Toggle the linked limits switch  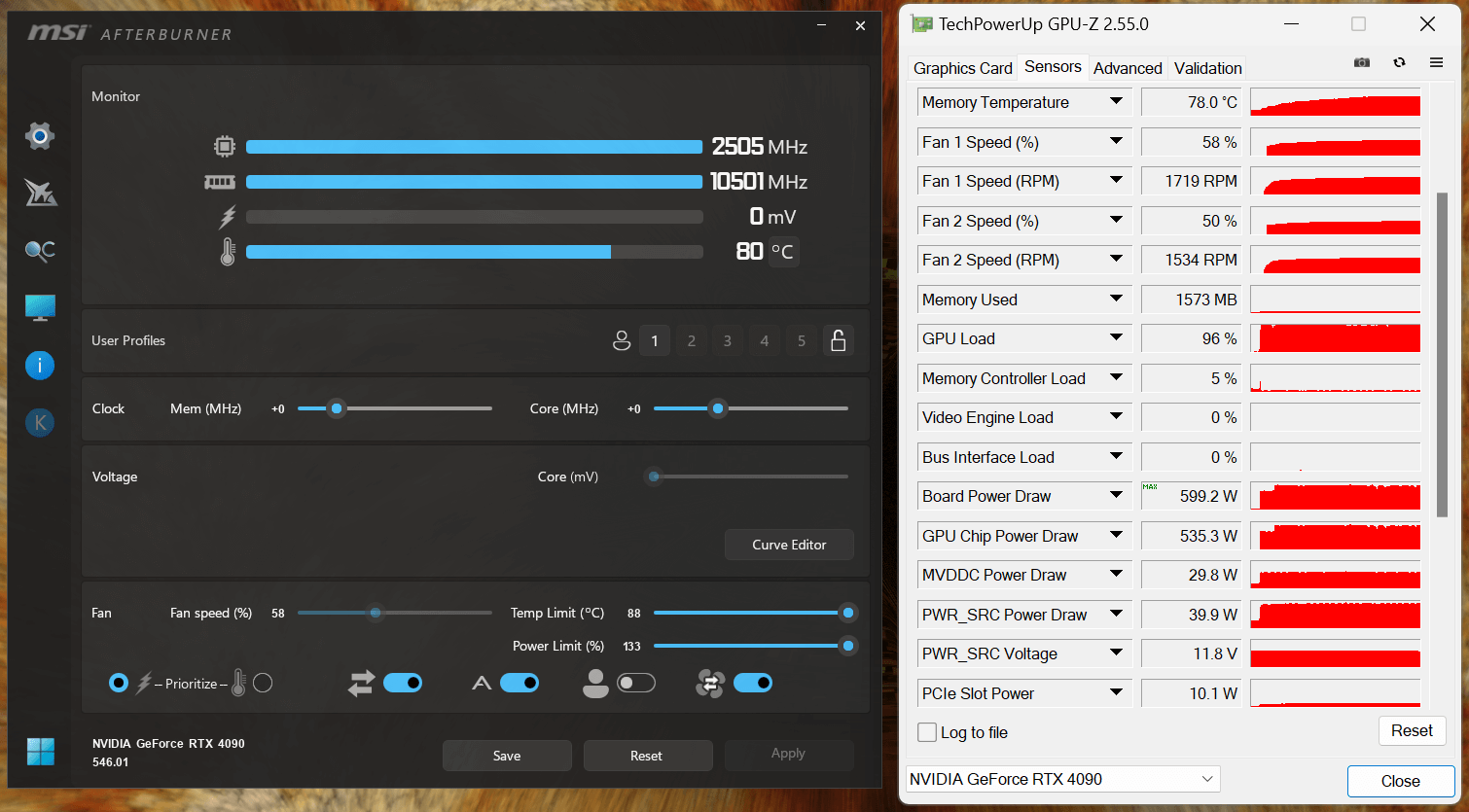[403, 684]
